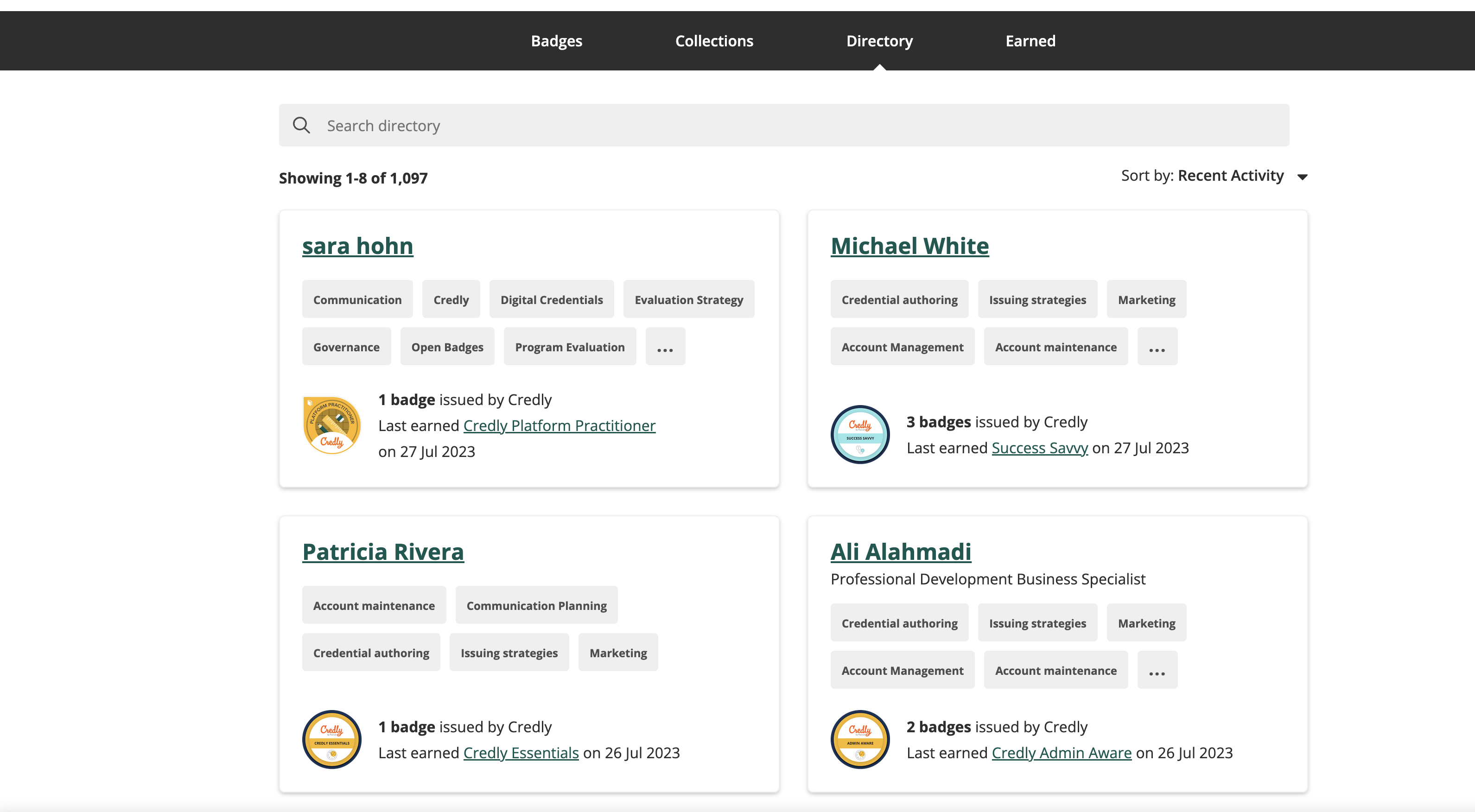Expand more skills on Michael White's card

click(x=1157, y=347)
